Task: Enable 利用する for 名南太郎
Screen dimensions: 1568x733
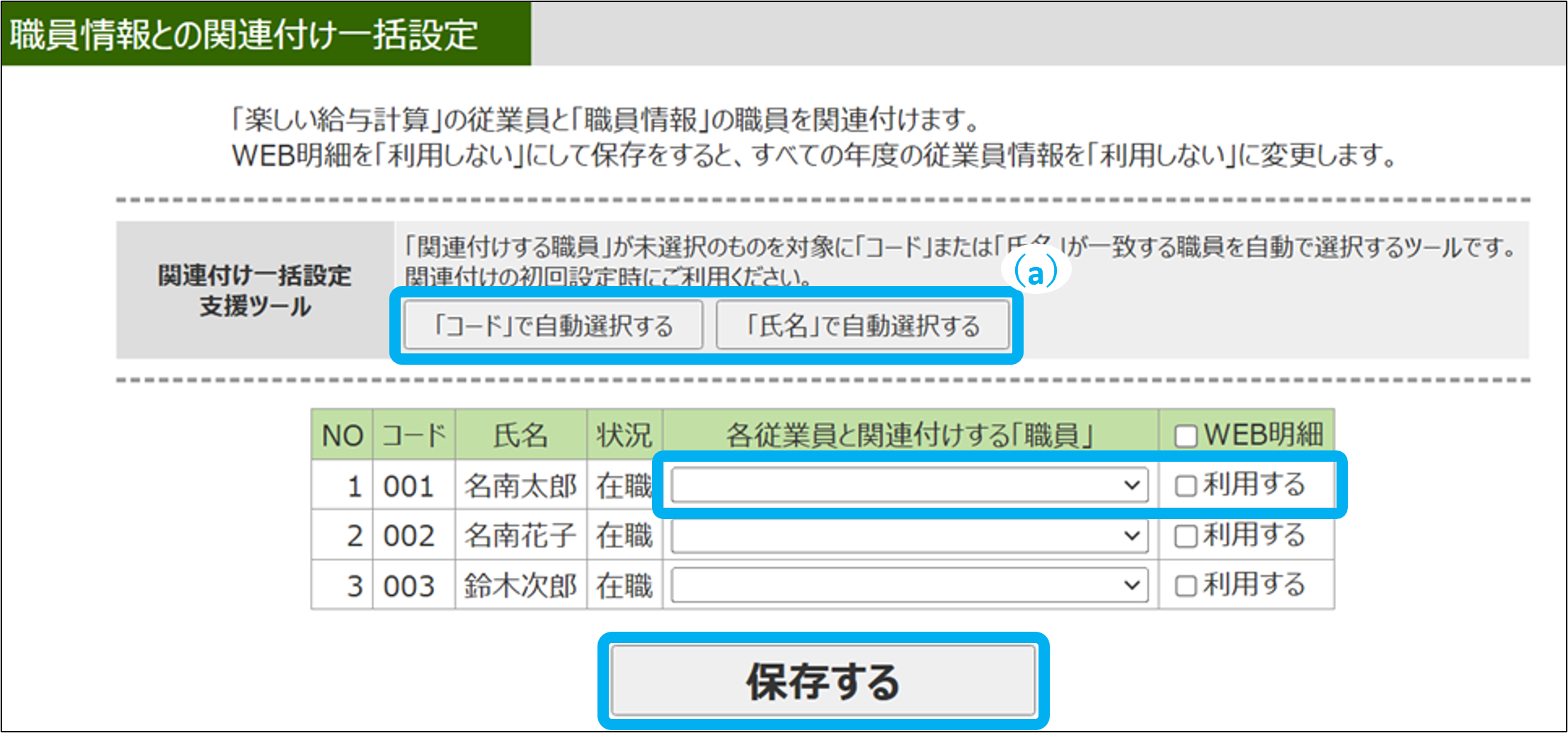Action: (x=1186, y=486)
